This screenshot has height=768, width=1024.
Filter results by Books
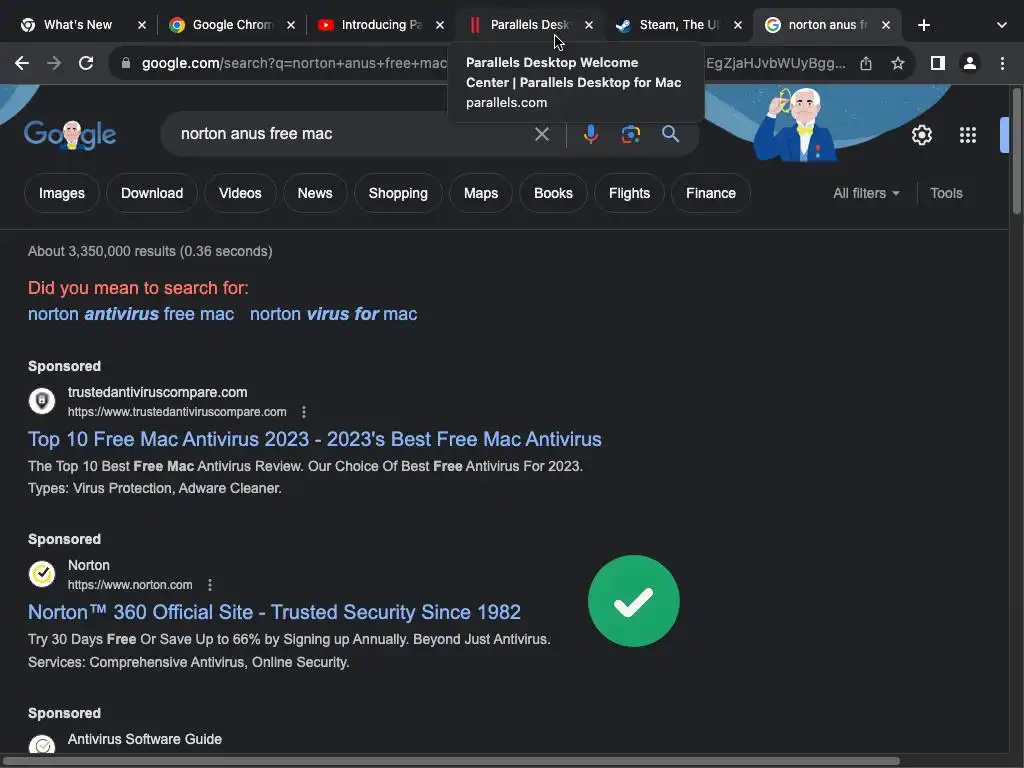pyautogui.click(x=553, y=193)
